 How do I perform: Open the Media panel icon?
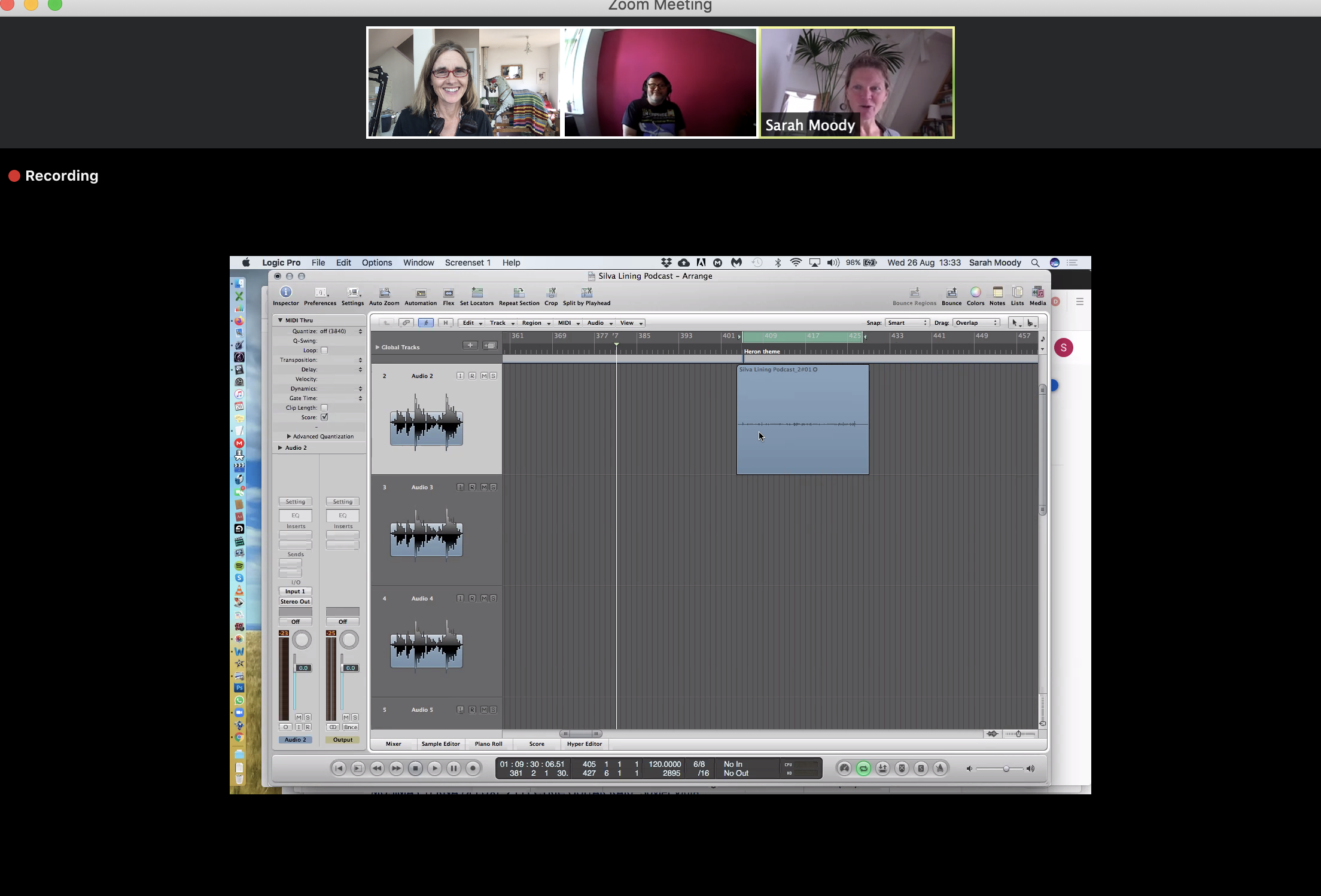(x=1037, y=292)
